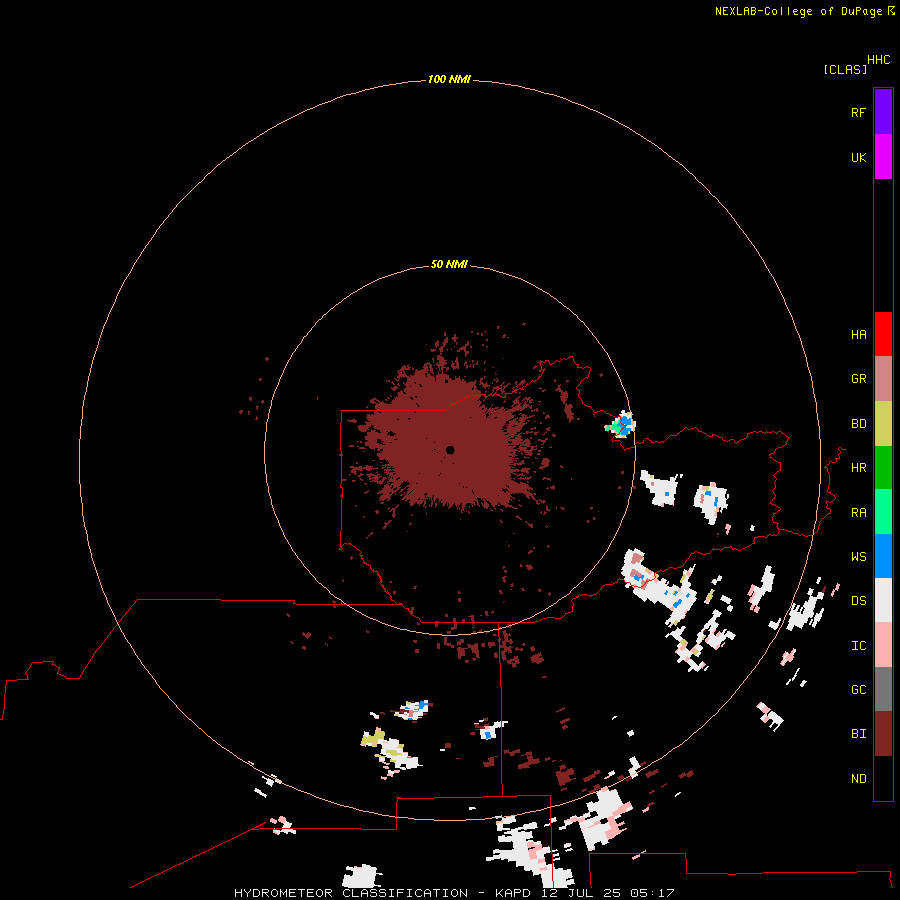Select the GR dusty-pink legend swatch
900x900 pixels.
click(x=883, y=379)
